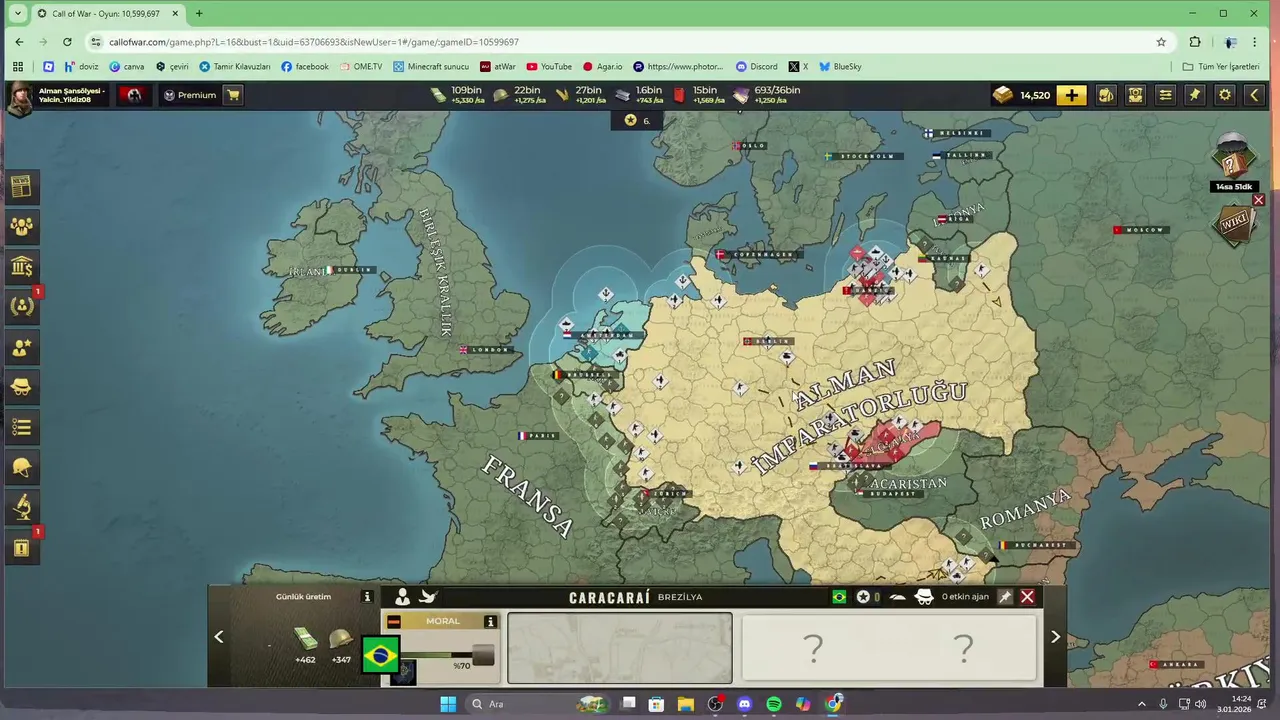This screenshot has height=720, width=1280.
Task: Click the small Brazil flag in panel header
Action: pos(839,597)
